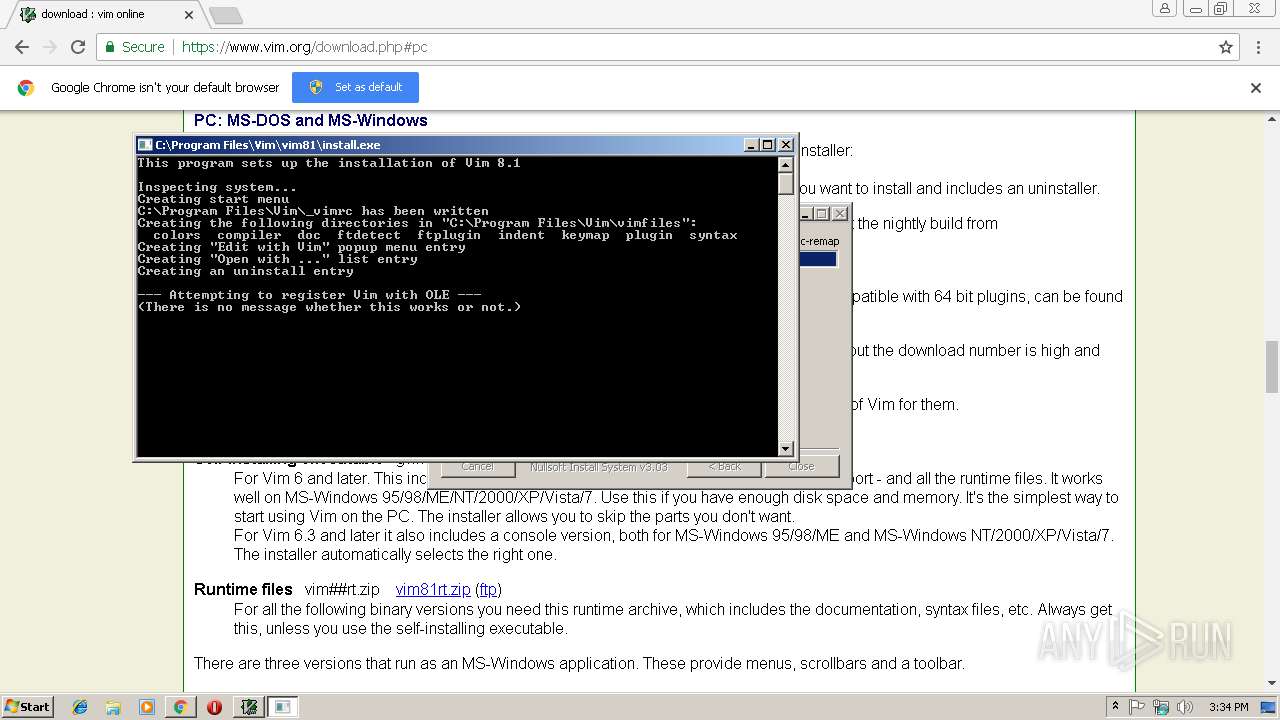1280x720 pixels.
Task: Click the 'Runtime files' label
Action: point(243,590)
